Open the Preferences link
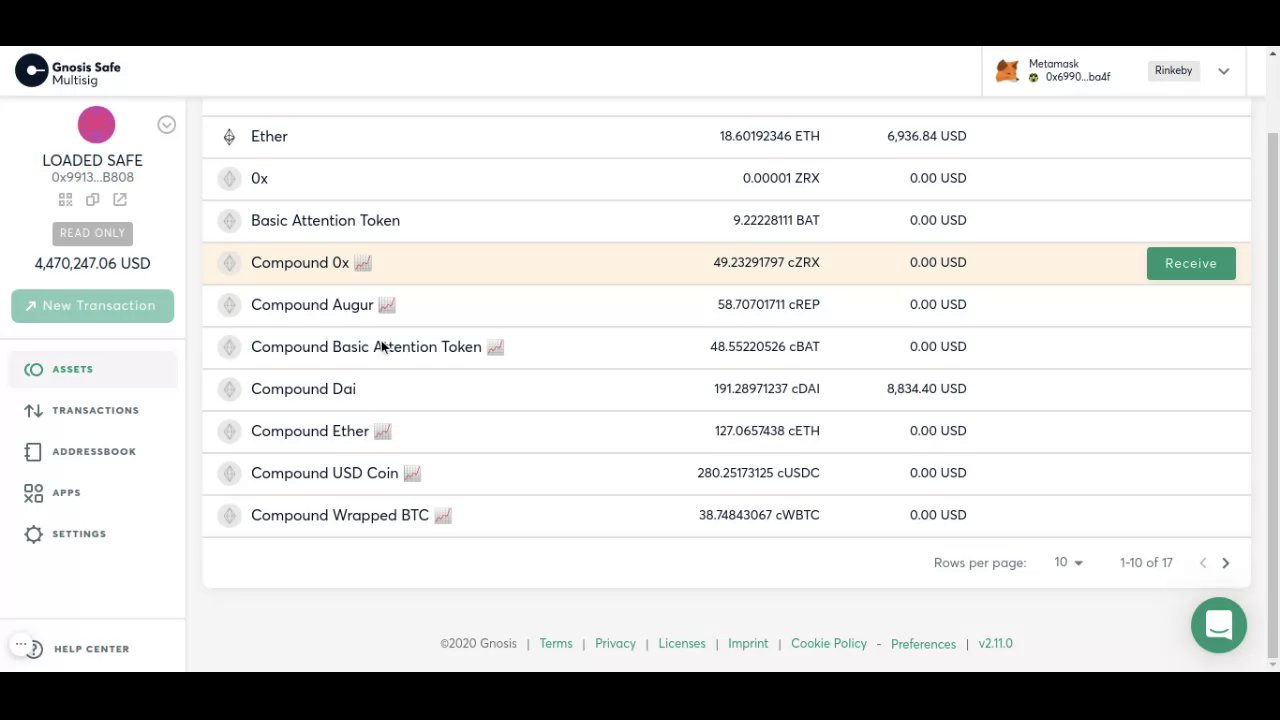Image resolution: width=1280 pixels, height=720 pixels. tap(923, 645)
